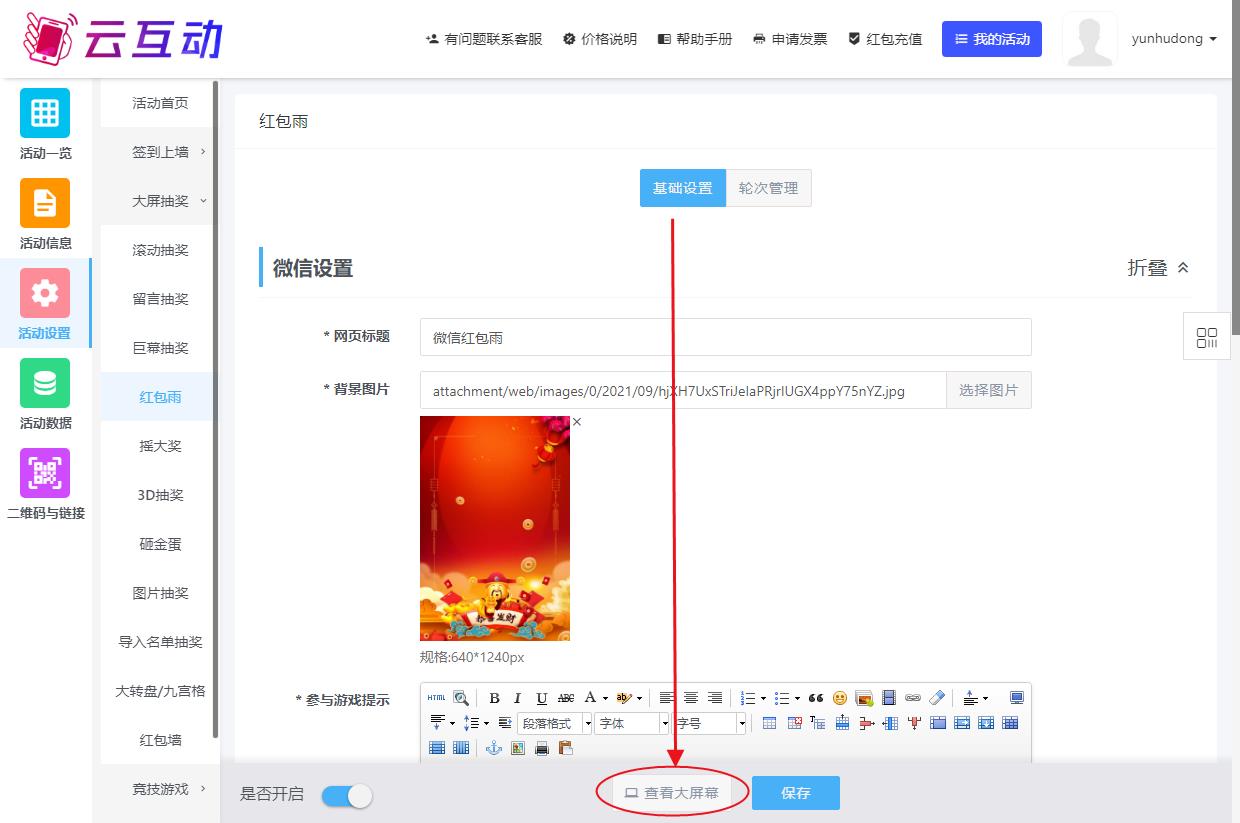The width and height of the screenshot is (1240, 823).
Task: Insert an emoticon via the smiley icon
Action: coord(840,698)
